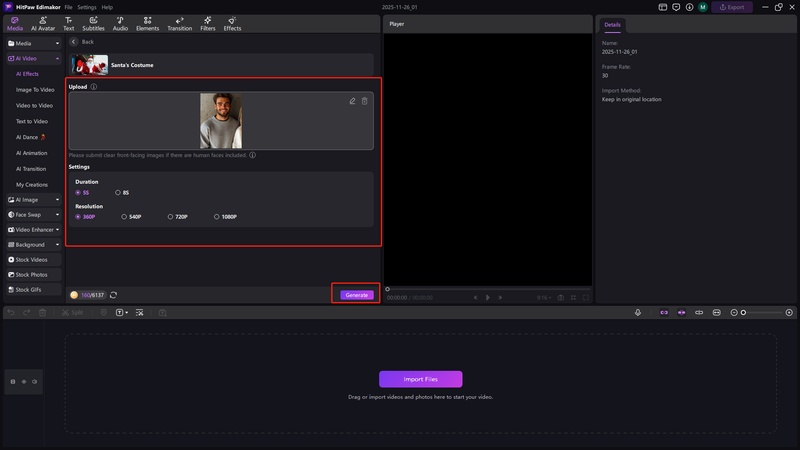Screen dimensions: 800x450
Task: Click the credits coin icon
Action: point(74,295)
